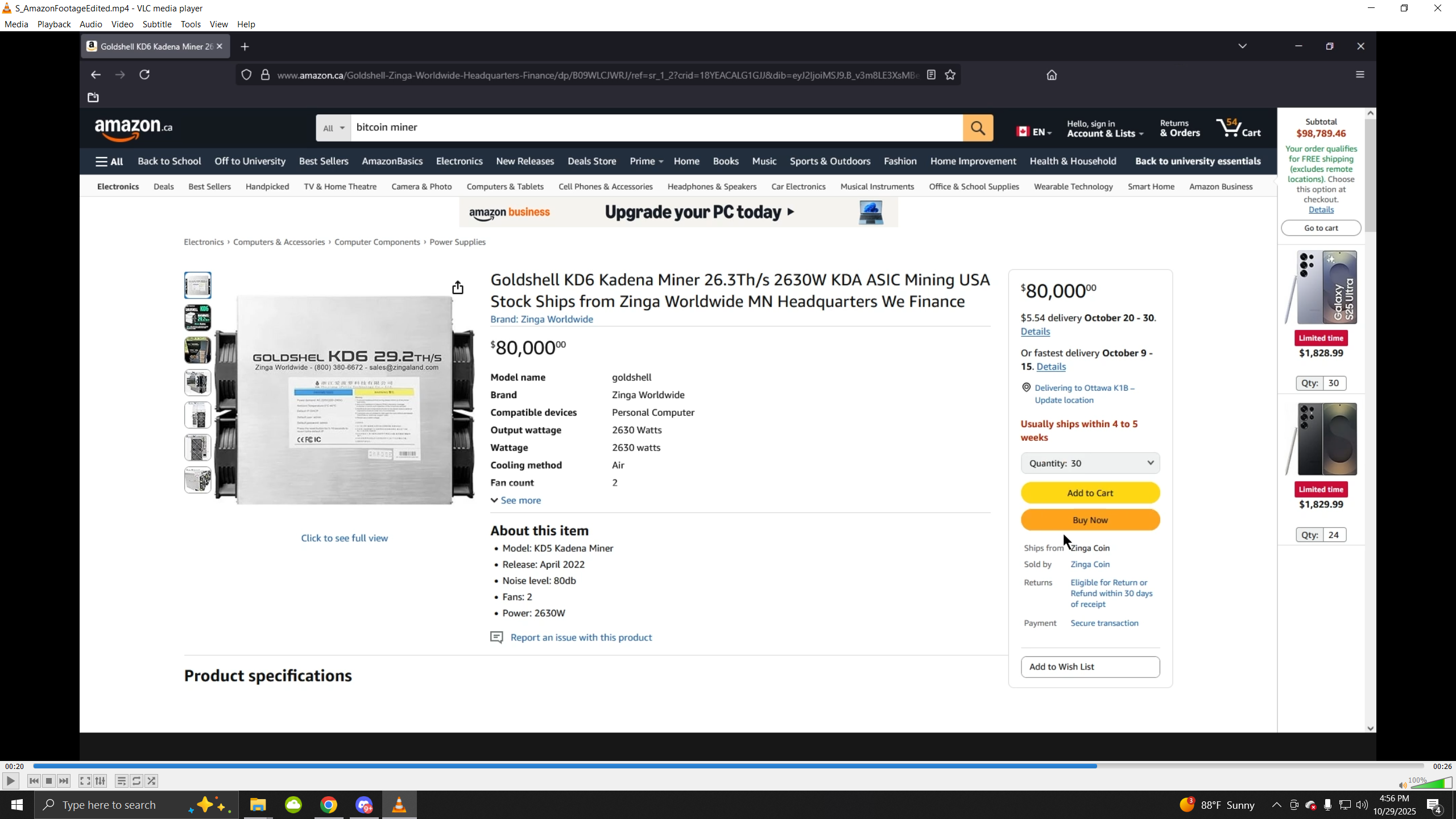Go to previous media track
Viewport: 1456px width, 819px height.
tap(34, 781)
